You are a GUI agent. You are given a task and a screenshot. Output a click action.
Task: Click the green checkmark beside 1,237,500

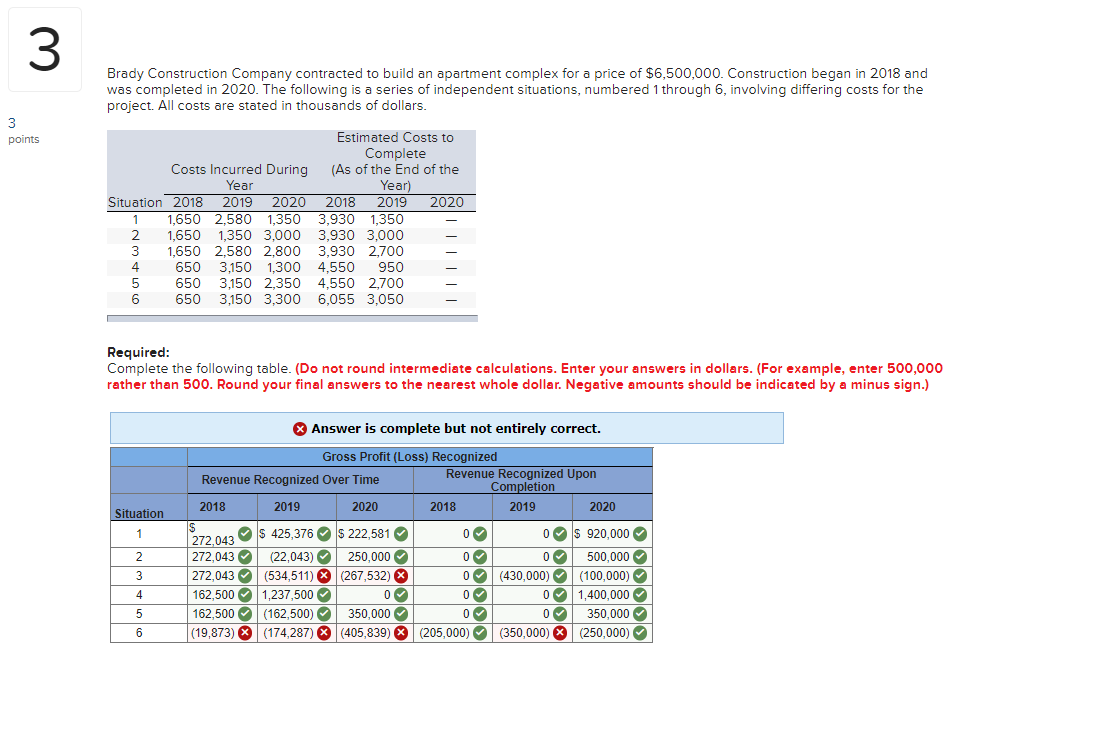click(x=323, y=594)
